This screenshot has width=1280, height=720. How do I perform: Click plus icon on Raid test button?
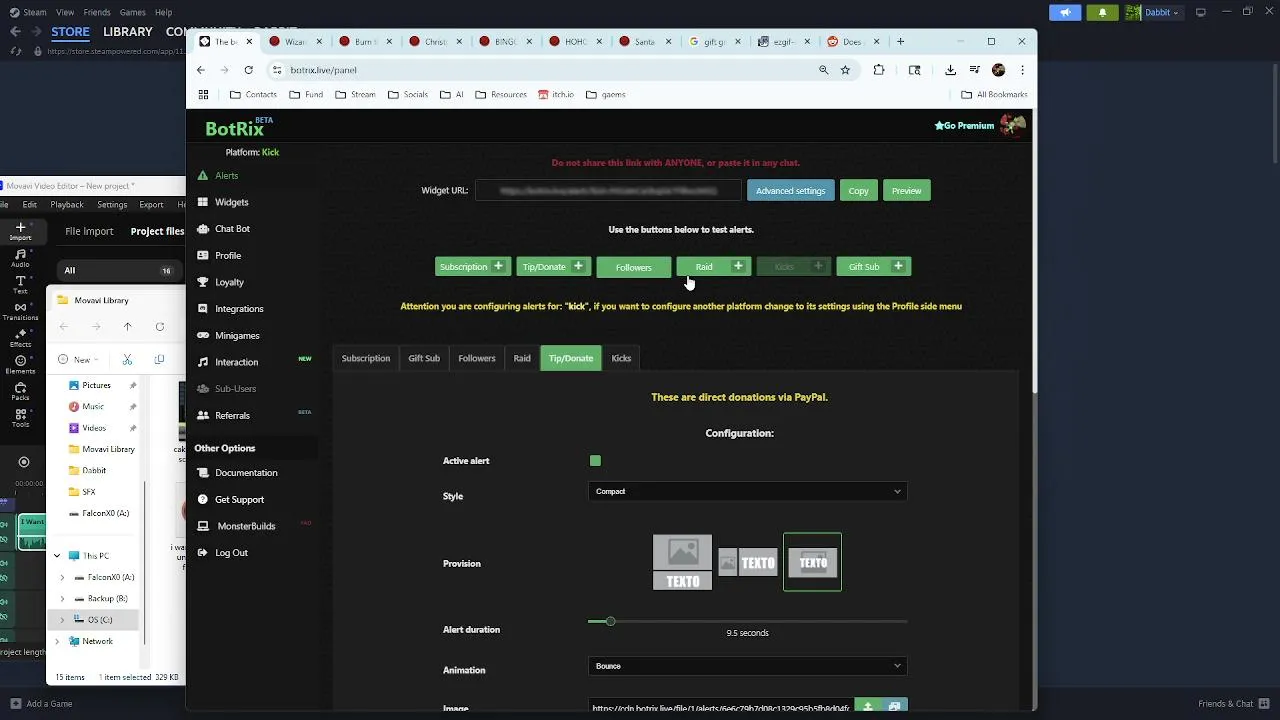coord(738,266)
